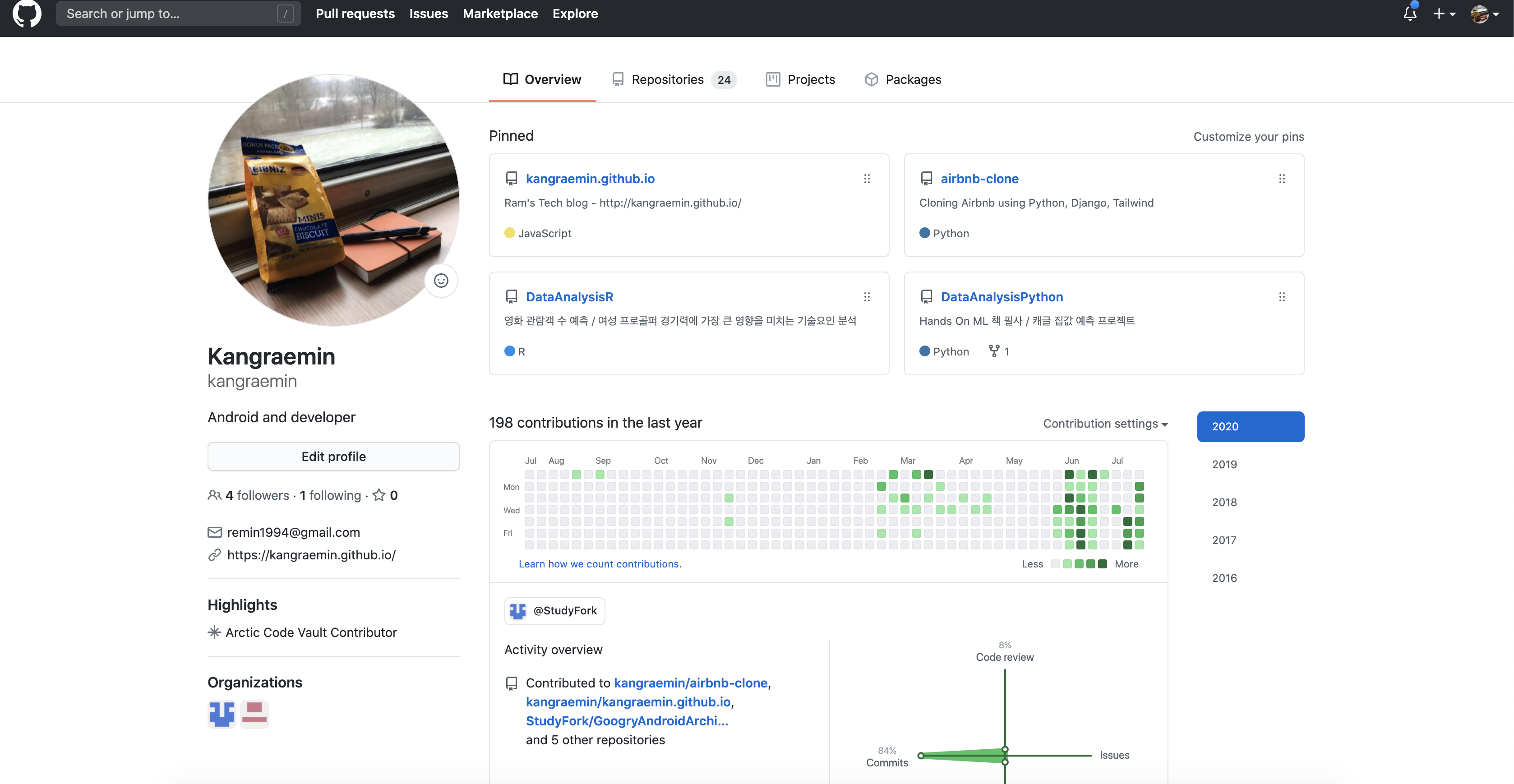This screenshot has height=784, width=1514.
Task: Open Marketplace in top navigation
Action: pos(500,14)
